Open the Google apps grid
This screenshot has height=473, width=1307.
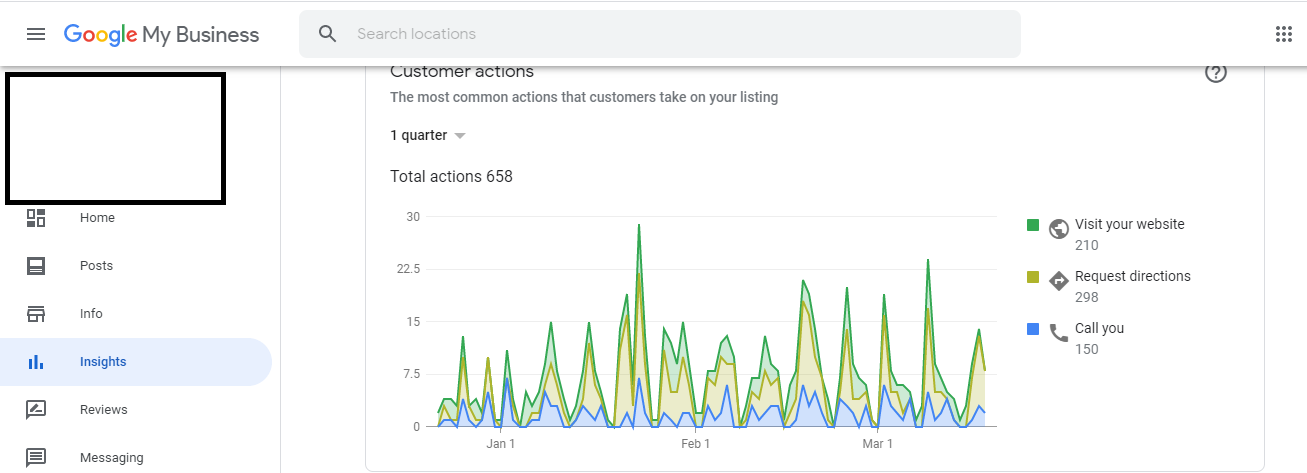1284,34
